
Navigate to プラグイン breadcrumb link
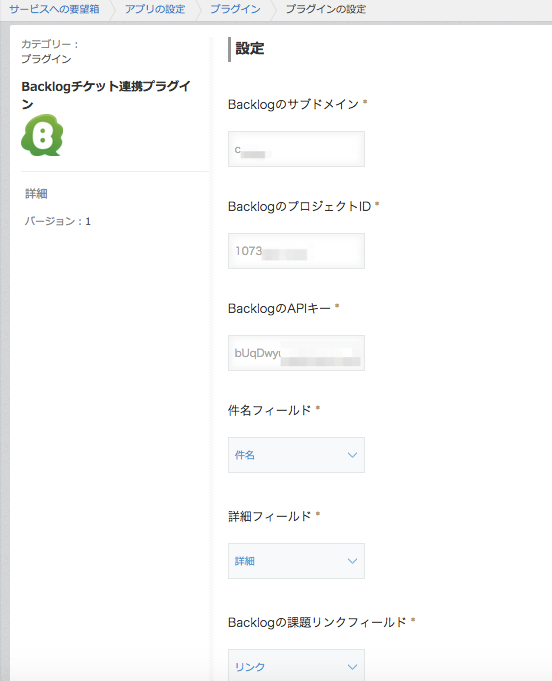235,9
